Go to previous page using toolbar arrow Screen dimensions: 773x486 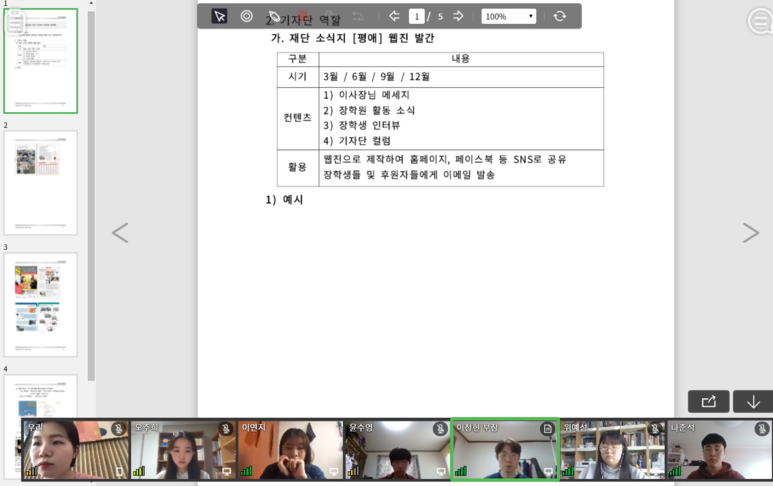point(394,16)
